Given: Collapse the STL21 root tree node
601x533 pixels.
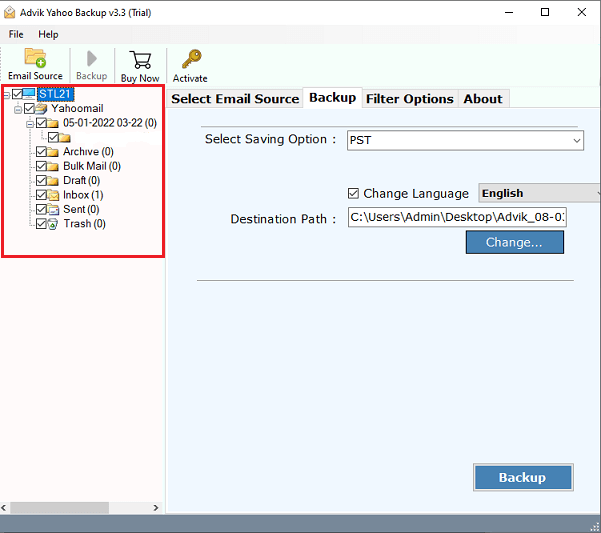Looking at the screenshot, I should [x=6, y=94].
